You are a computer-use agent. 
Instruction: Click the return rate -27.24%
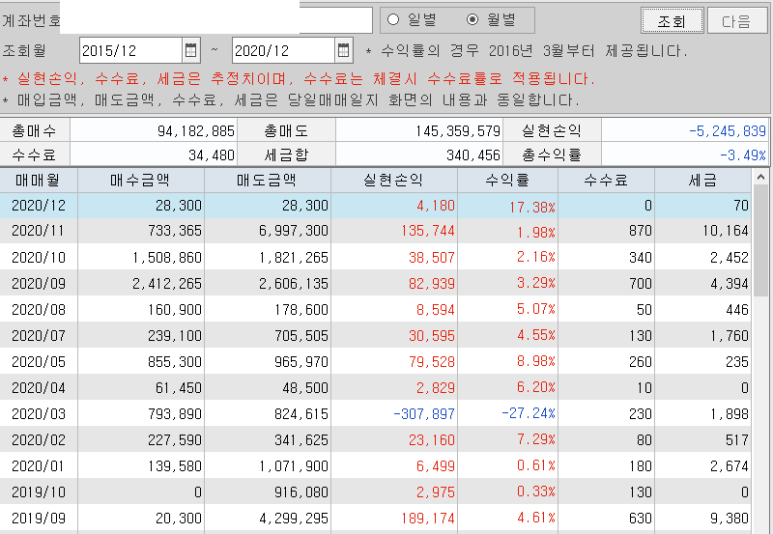click(x=528, y=413)
